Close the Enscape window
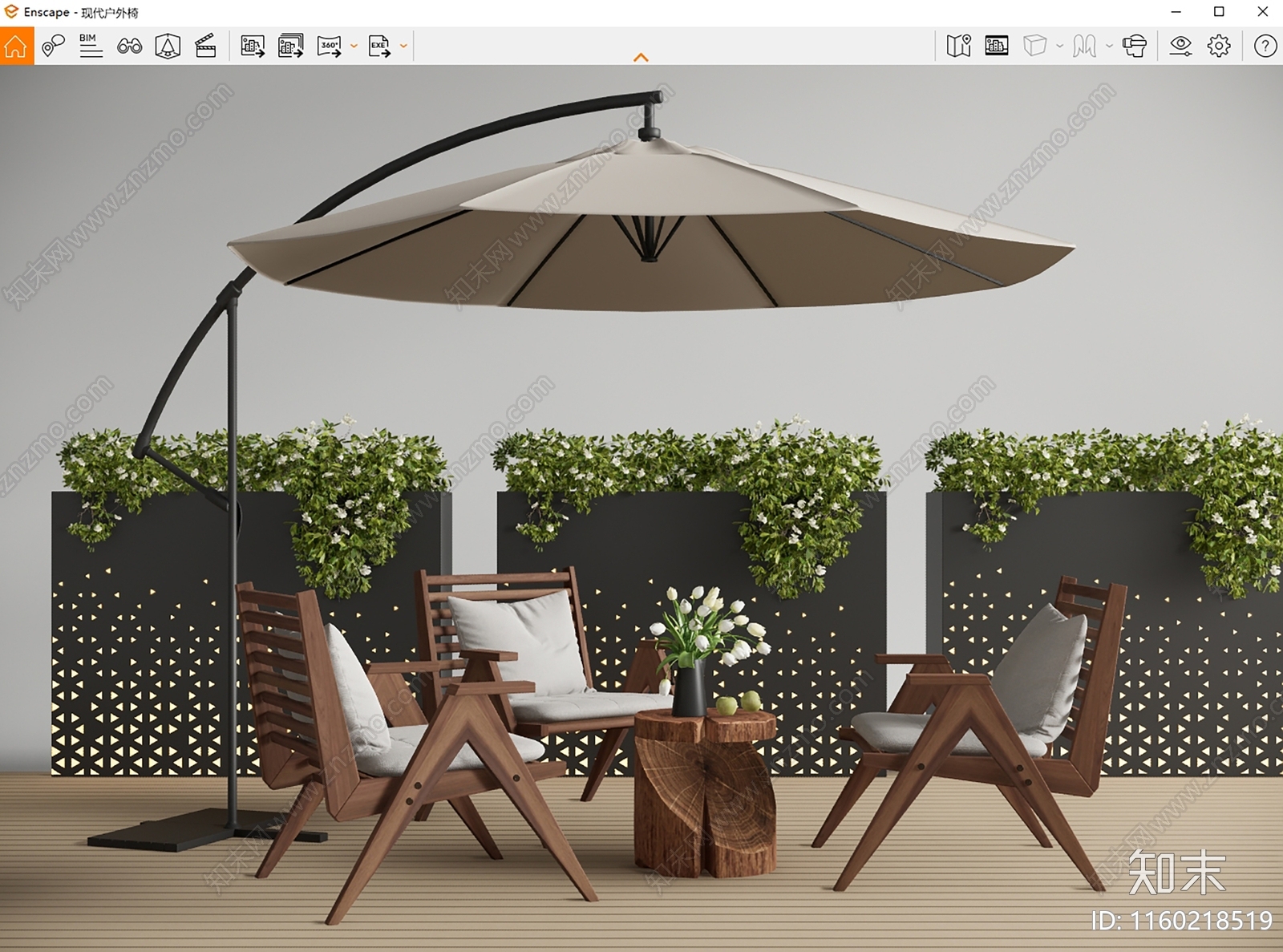 (x=1262, y=12)
